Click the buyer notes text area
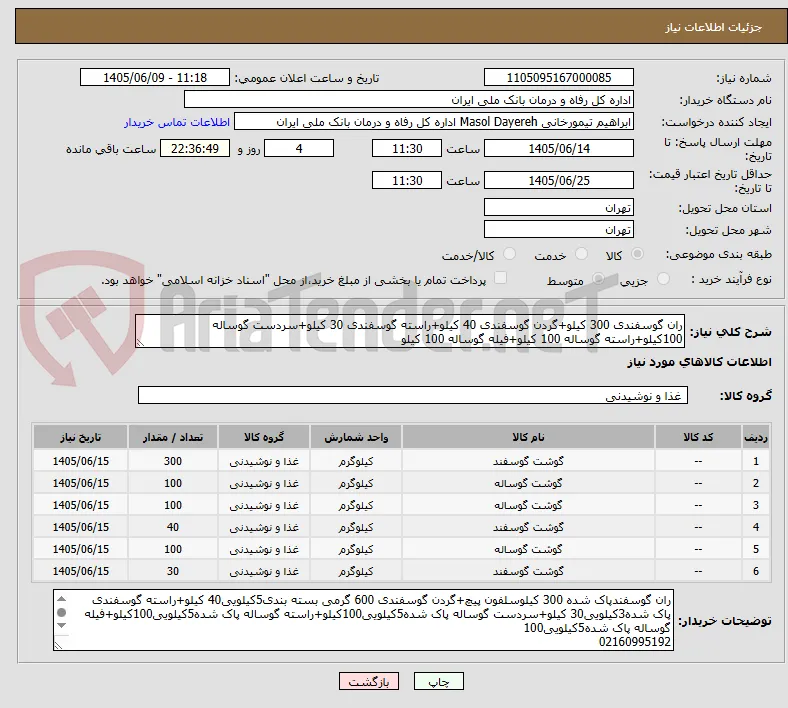The width and height of the screenshot is (788, 708). [363, 620]
